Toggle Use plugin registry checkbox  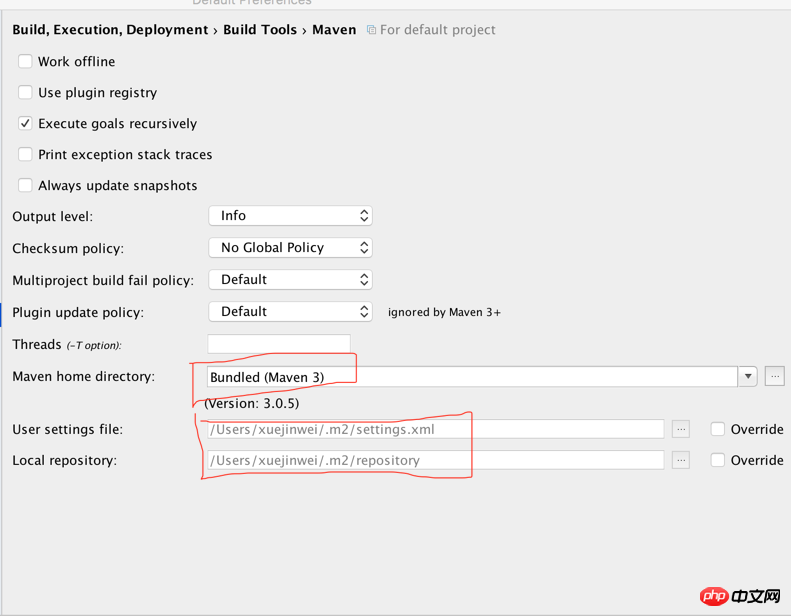pos(25,92)
